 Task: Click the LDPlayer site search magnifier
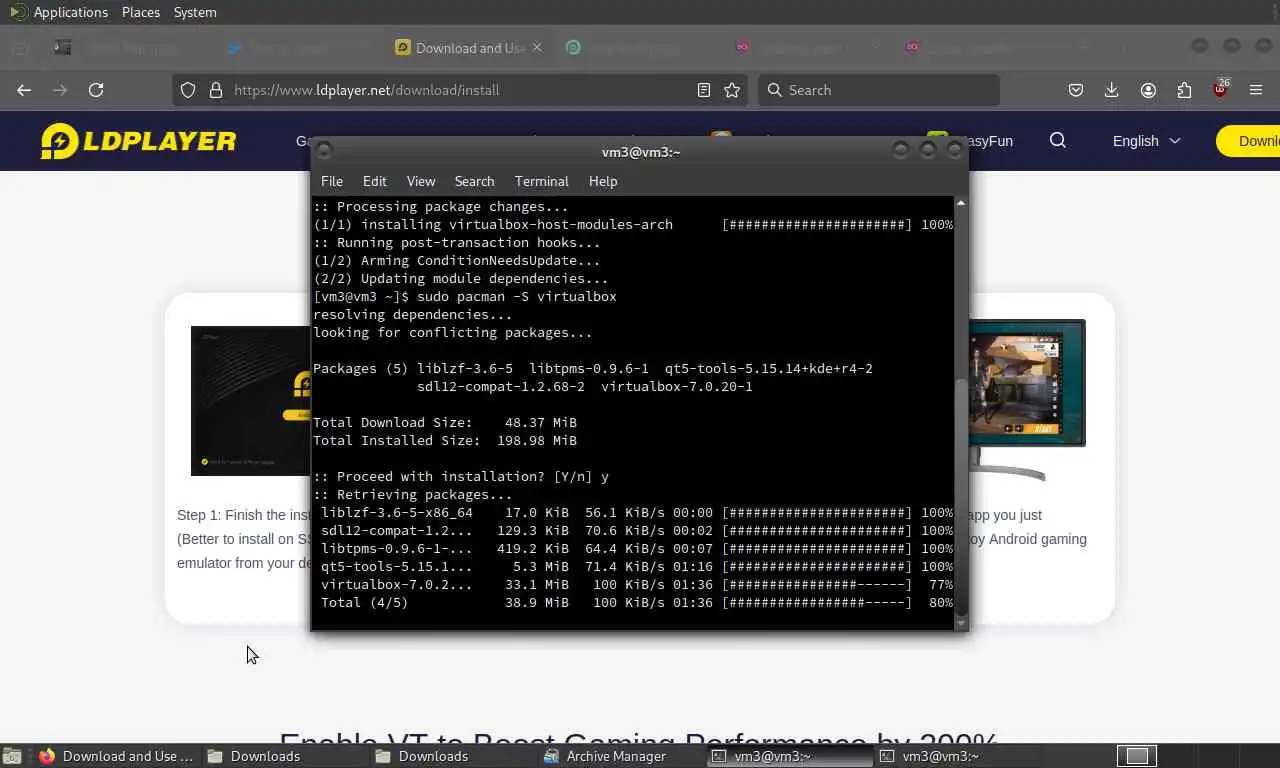(x=1058, y=141)
